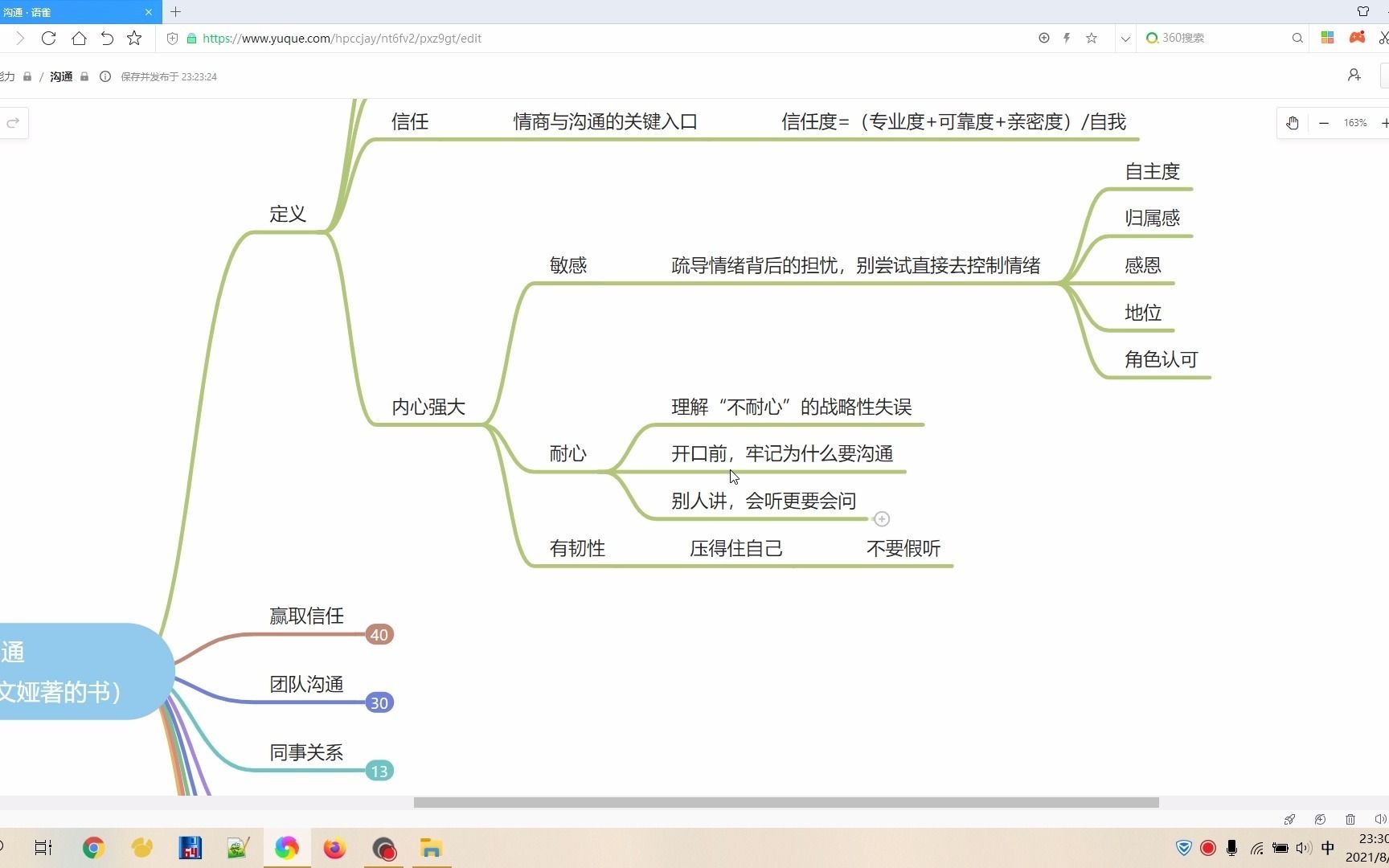
Task: Select the 定义 node
Action: coord(288,214)
